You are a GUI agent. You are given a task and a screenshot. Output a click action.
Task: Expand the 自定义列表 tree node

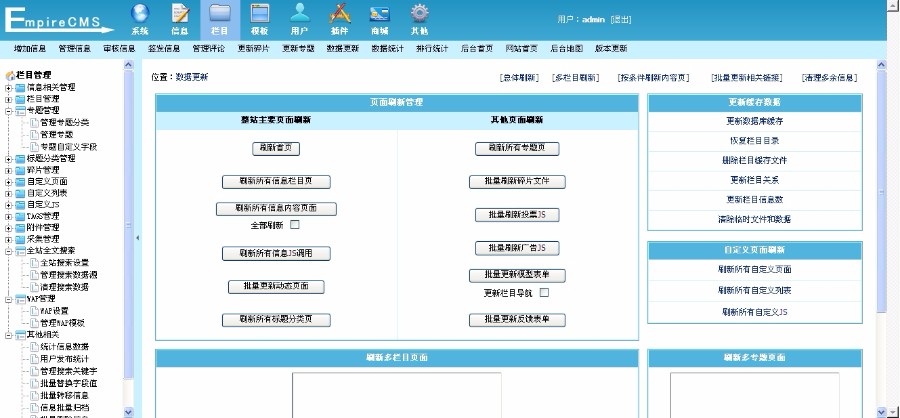coord(9,193)
